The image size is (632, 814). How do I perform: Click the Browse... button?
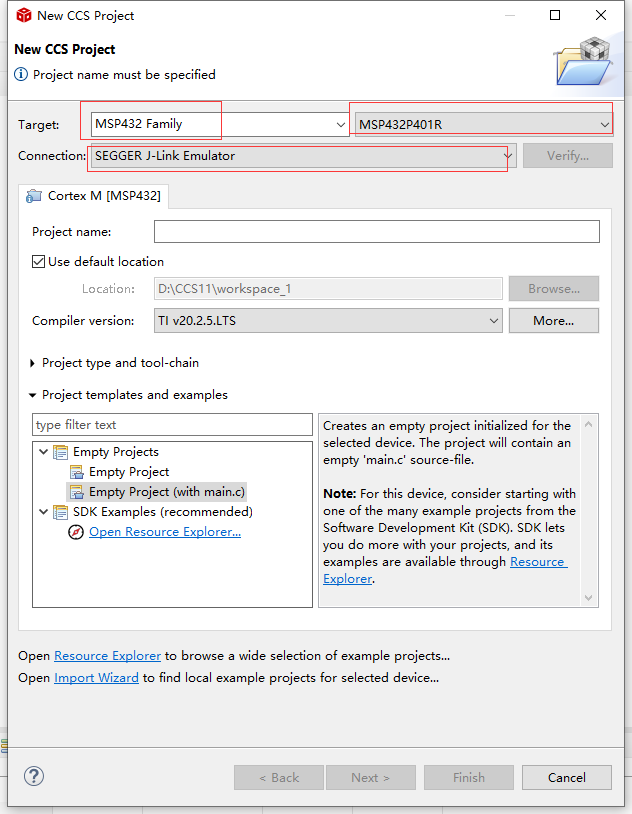pos(554,289)
